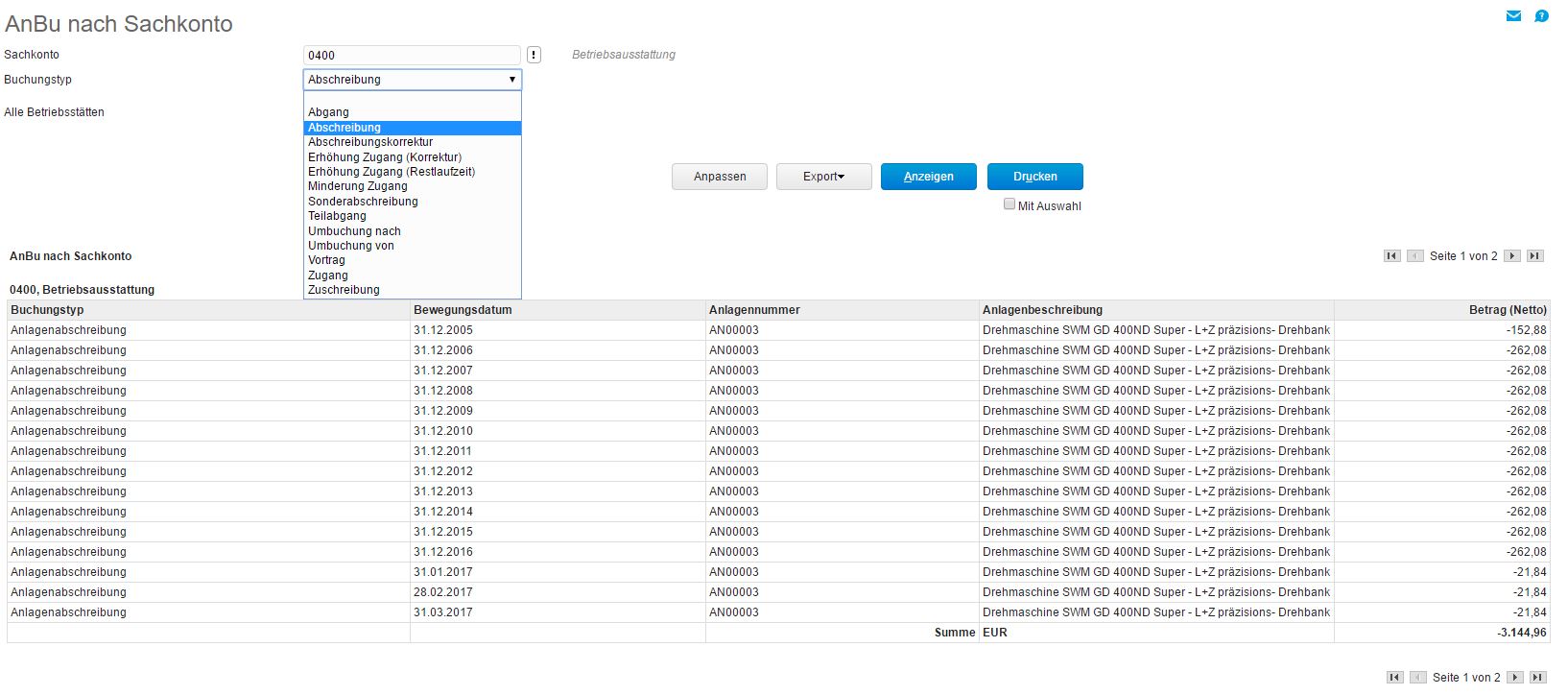Click the exclamation lookup icon beside Sachkonto
The height and width of the screenshot is (695, 1568).
[x=534, y=56]
